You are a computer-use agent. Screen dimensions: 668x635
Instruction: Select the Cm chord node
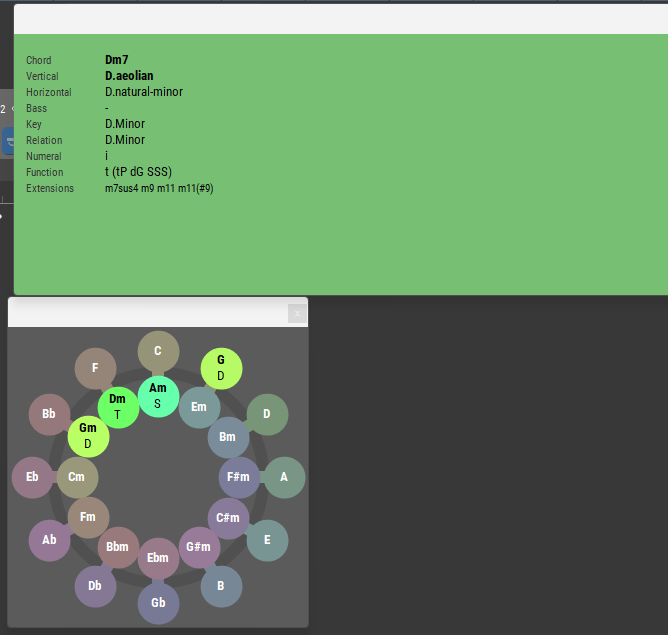click(77, 477)
